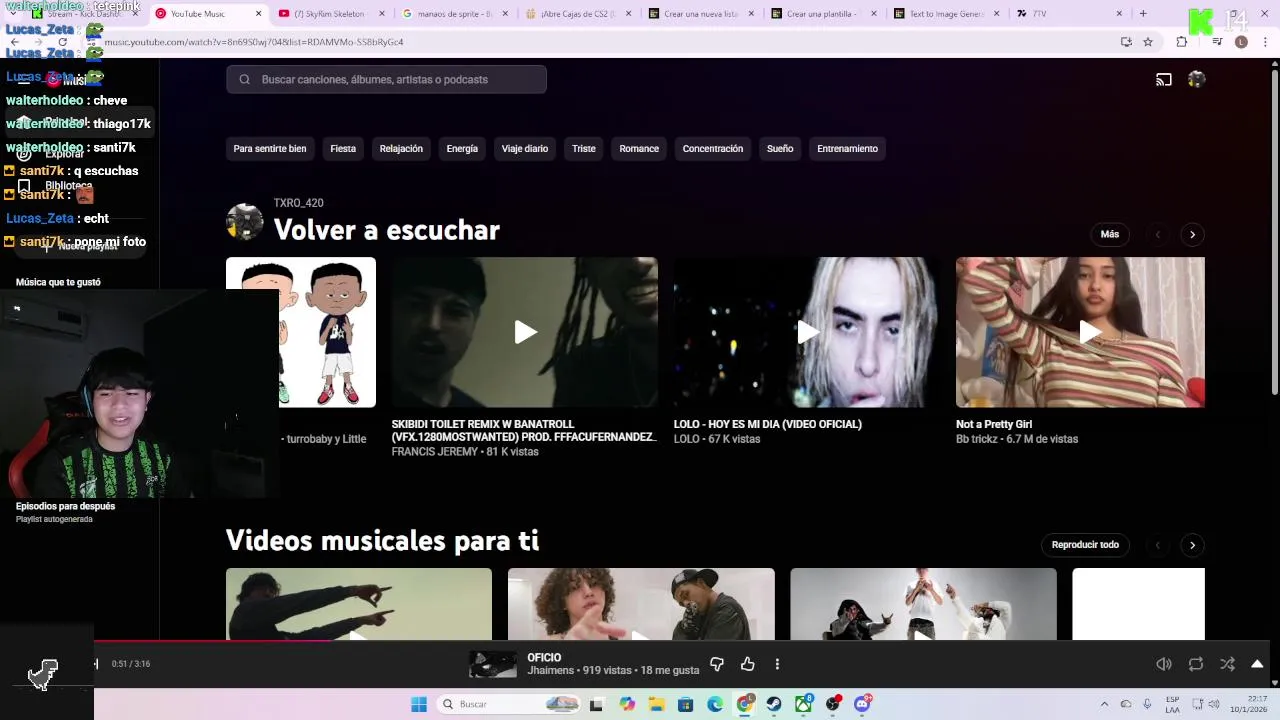The width and height of the screenshot is (1280, 720).
Task: Switch to the 'Crear una plantilla' tab
Action: pyautogui.click(x=823, y=14)
